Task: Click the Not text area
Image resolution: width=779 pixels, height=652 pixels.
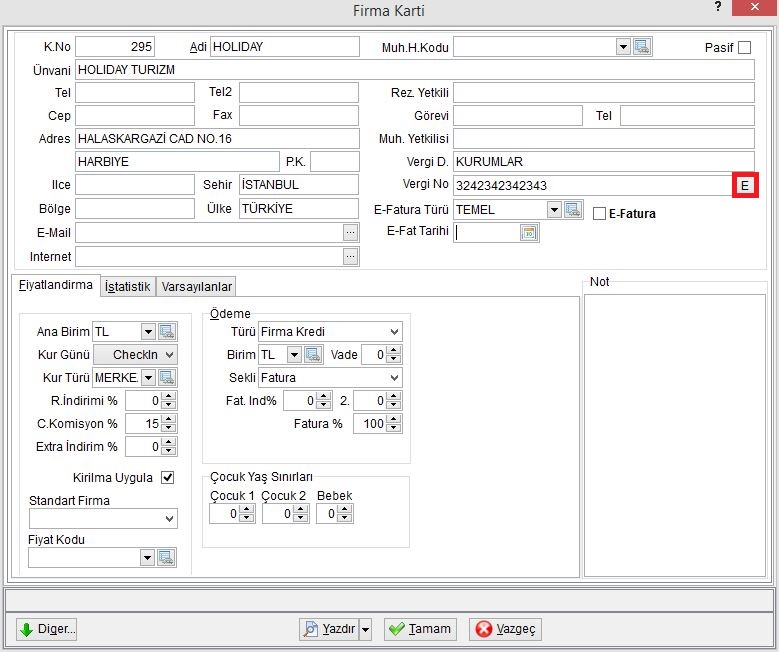Action: (675, 435)
